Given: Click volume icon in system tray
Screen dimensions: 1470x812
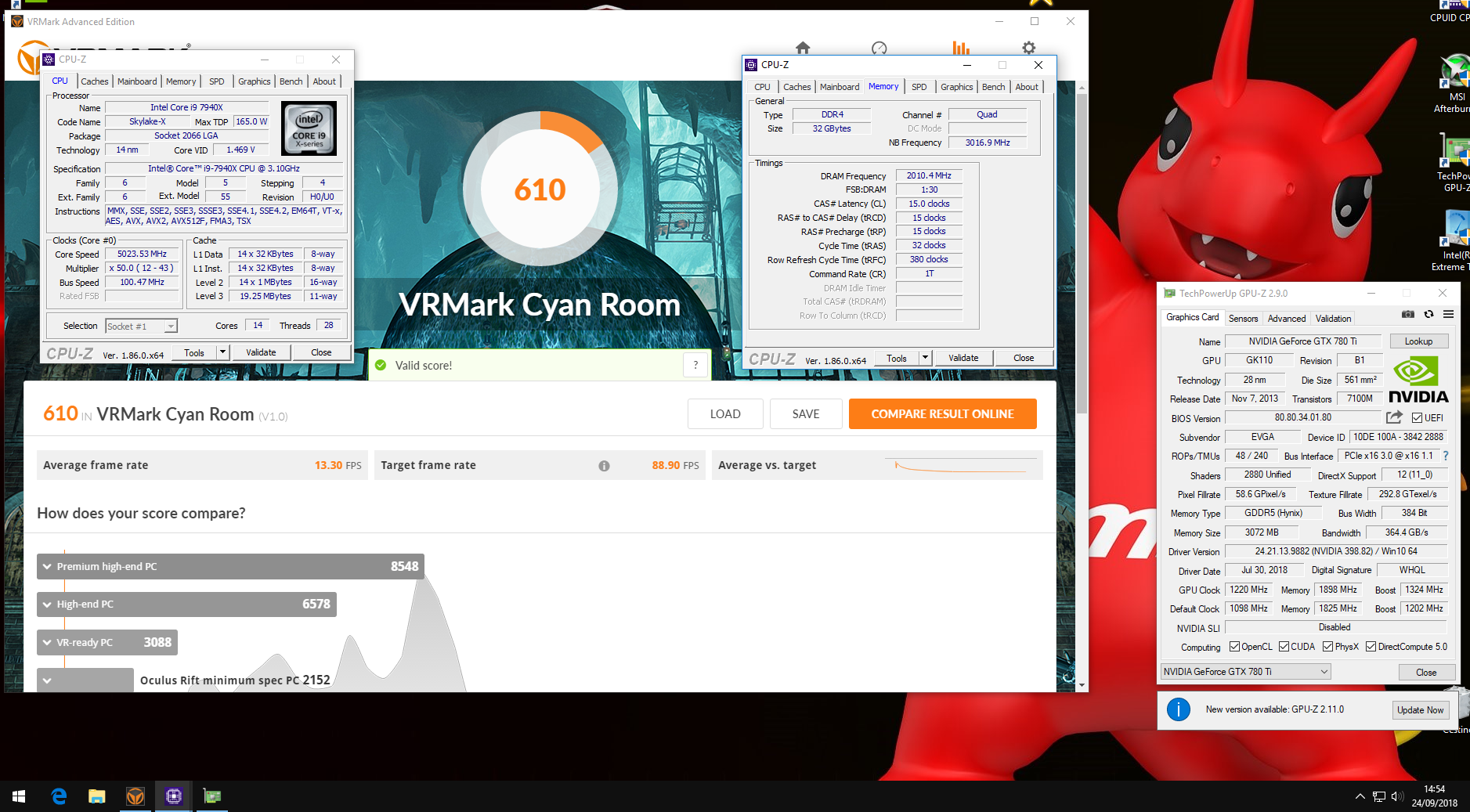Looking at the screenshot, I should pos(1398,796).
